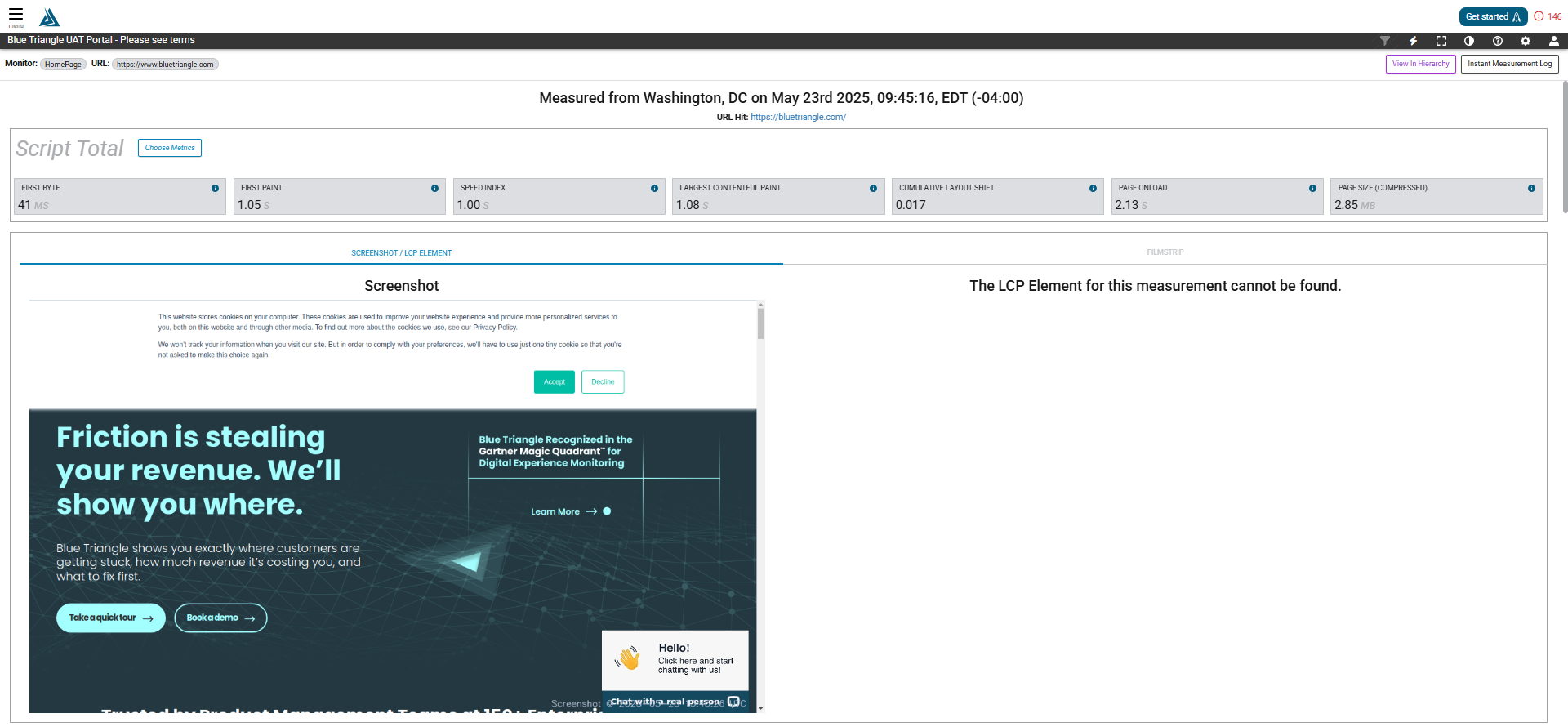The height and width of the screenshot is (727, 1568).
Task: Click the Script Total heading
Action: (69, 148)
